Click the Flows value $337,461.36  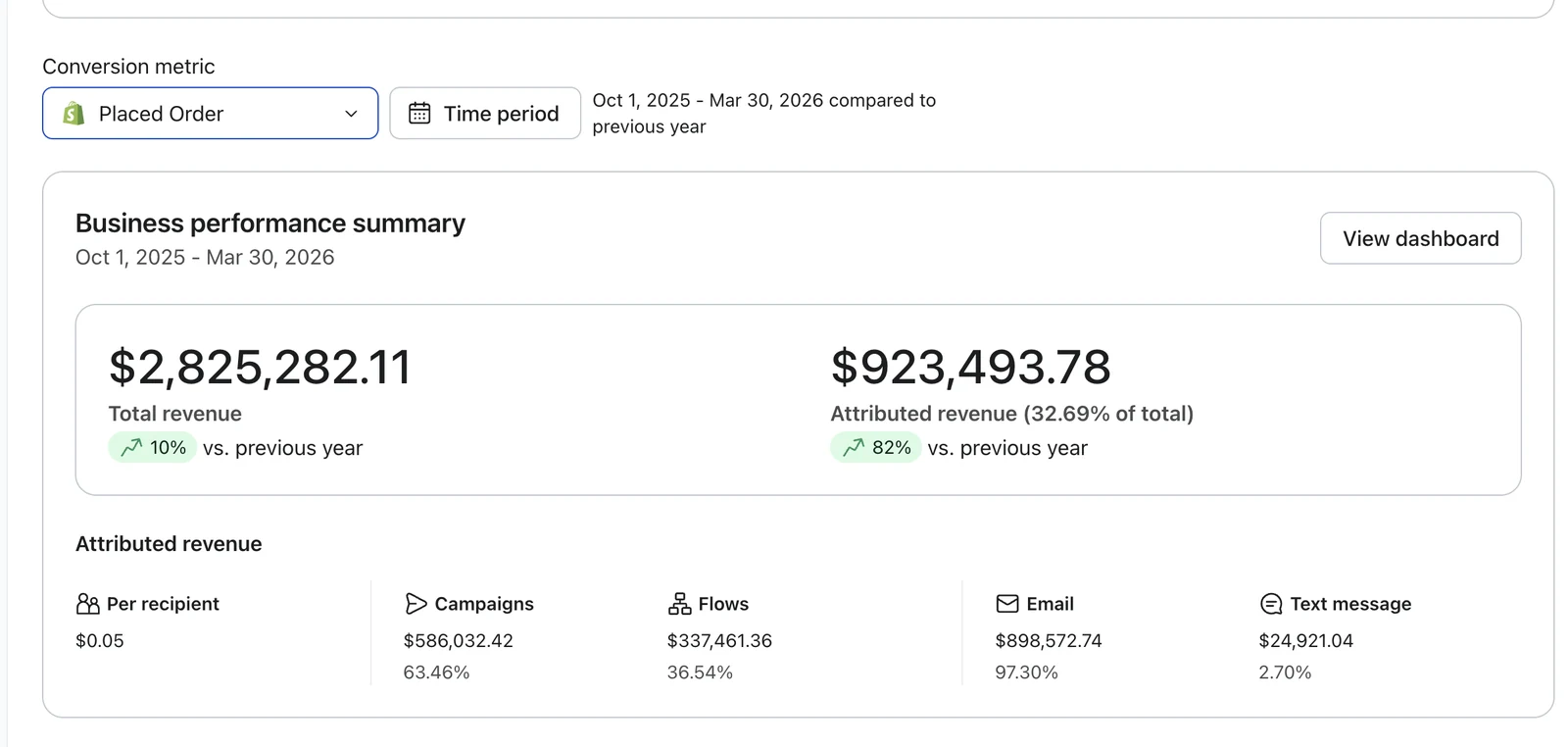click(719, 641)
